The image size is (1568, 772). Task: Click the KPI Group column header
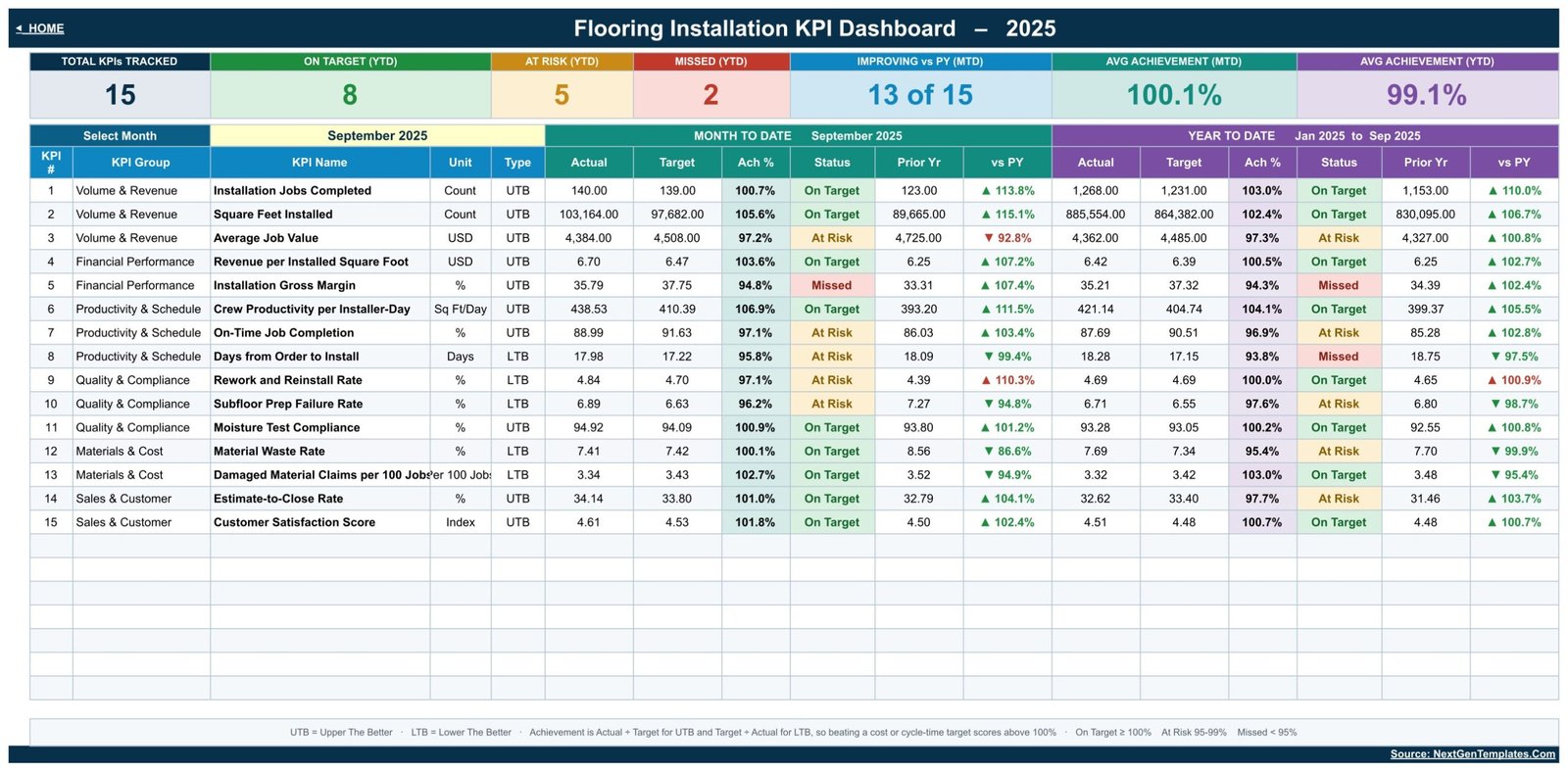(x=140, y=163)
